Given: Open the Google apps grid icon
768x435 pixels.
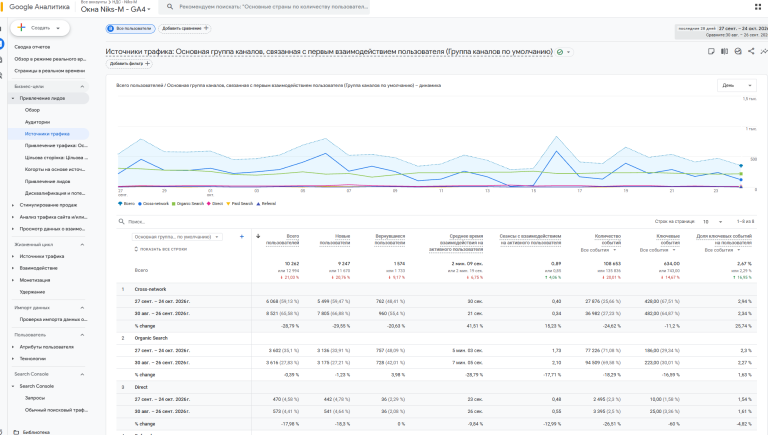Looking at the screenshot, I should click(758, 7).
